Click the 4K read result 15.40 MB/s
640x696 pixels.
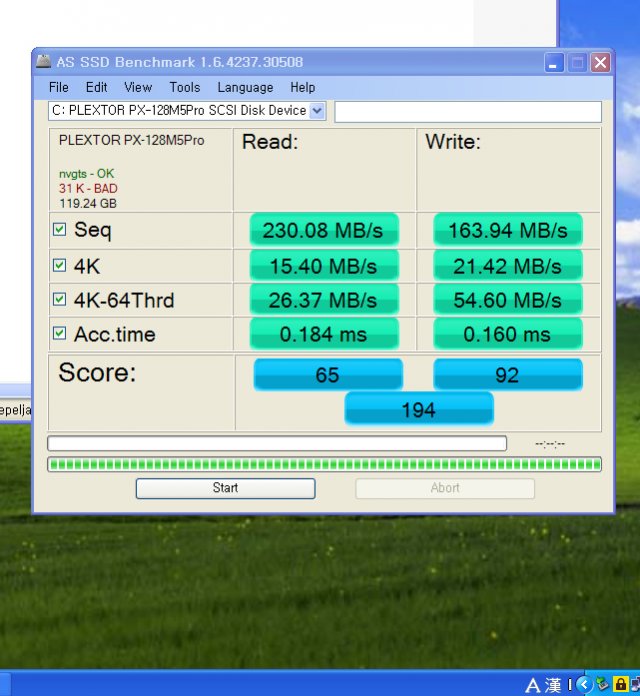click(324, 265)
